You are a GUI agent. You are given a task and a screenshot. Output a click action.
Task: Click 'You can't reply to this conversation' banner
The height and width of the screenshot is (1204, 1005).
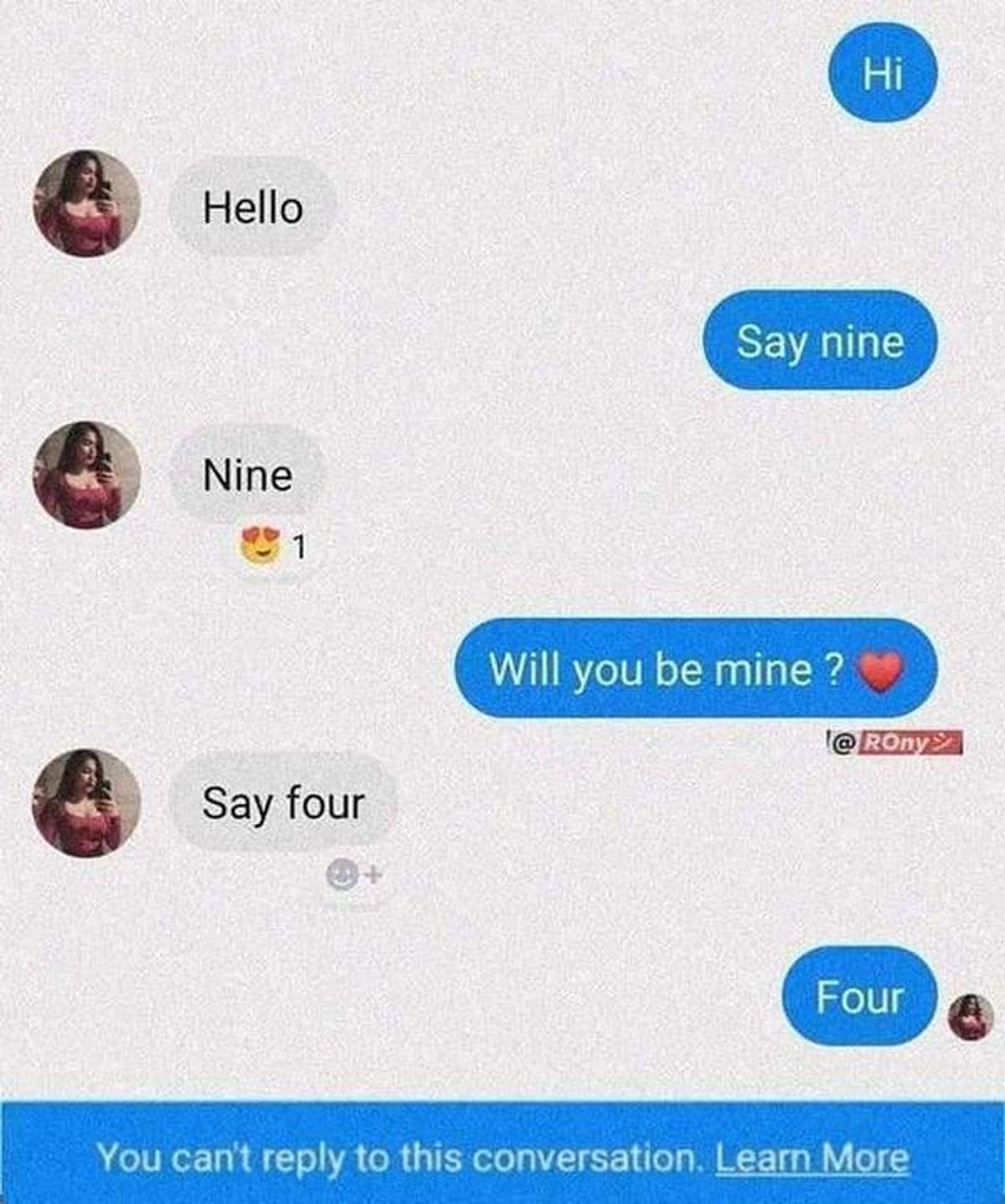click(502, 1154)
